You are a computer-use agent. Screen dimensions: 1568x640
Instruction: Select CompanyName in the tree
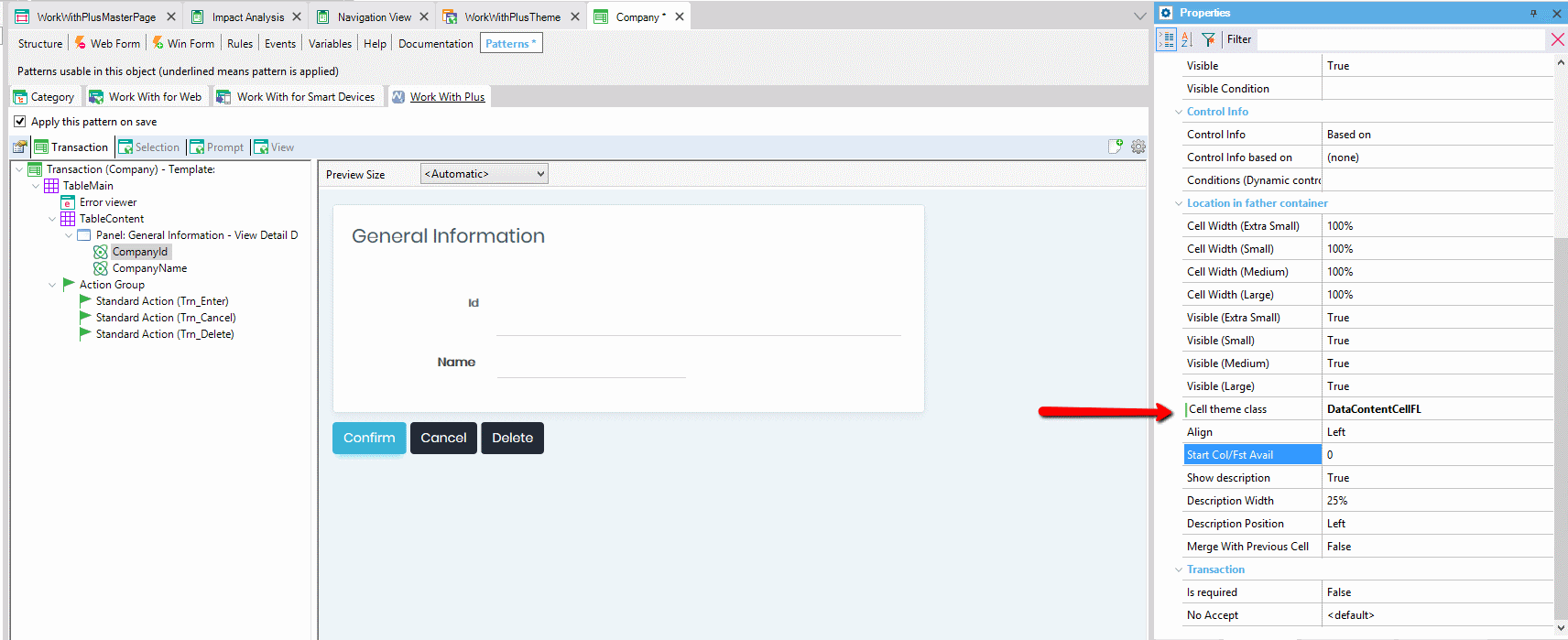pyautogui.click(x=149, y=268)
